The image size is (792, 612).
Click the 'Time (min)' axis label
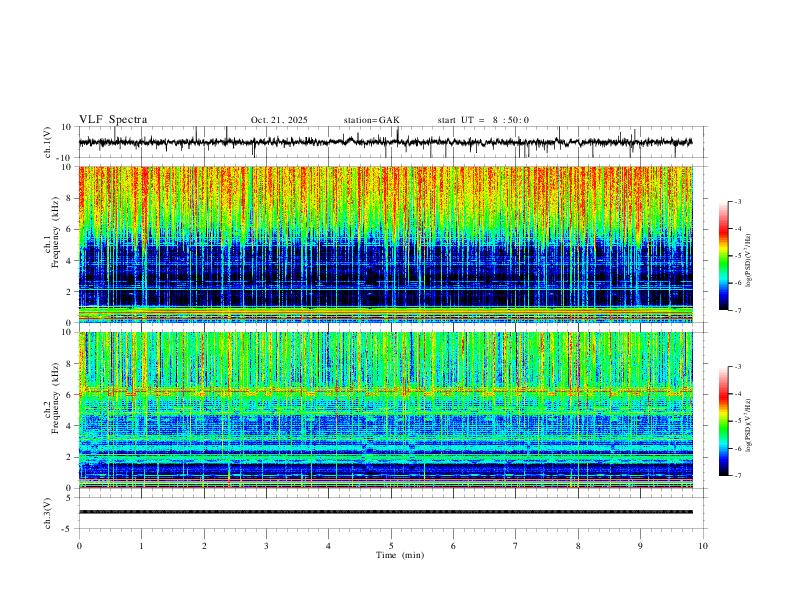pyautogui.click(x=400, y=555)
